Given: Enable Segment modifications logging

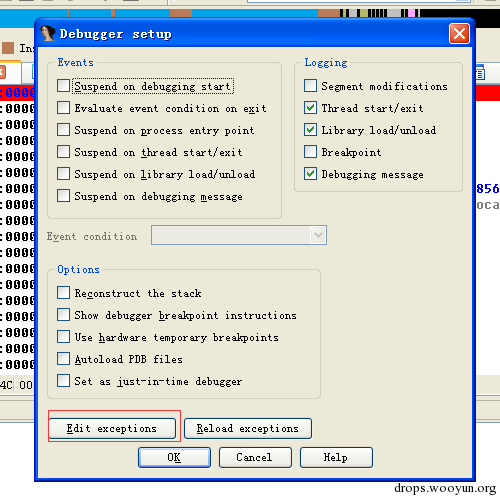Looking at the screenshot, I should tap(310, 86).
